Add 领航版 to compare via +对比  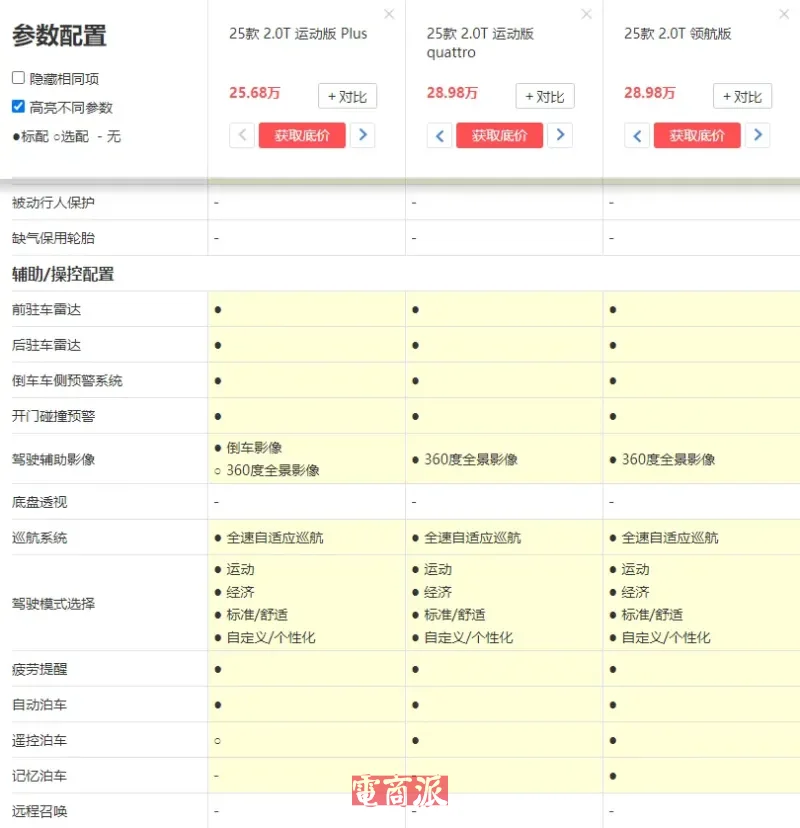(x=742, y=96)
